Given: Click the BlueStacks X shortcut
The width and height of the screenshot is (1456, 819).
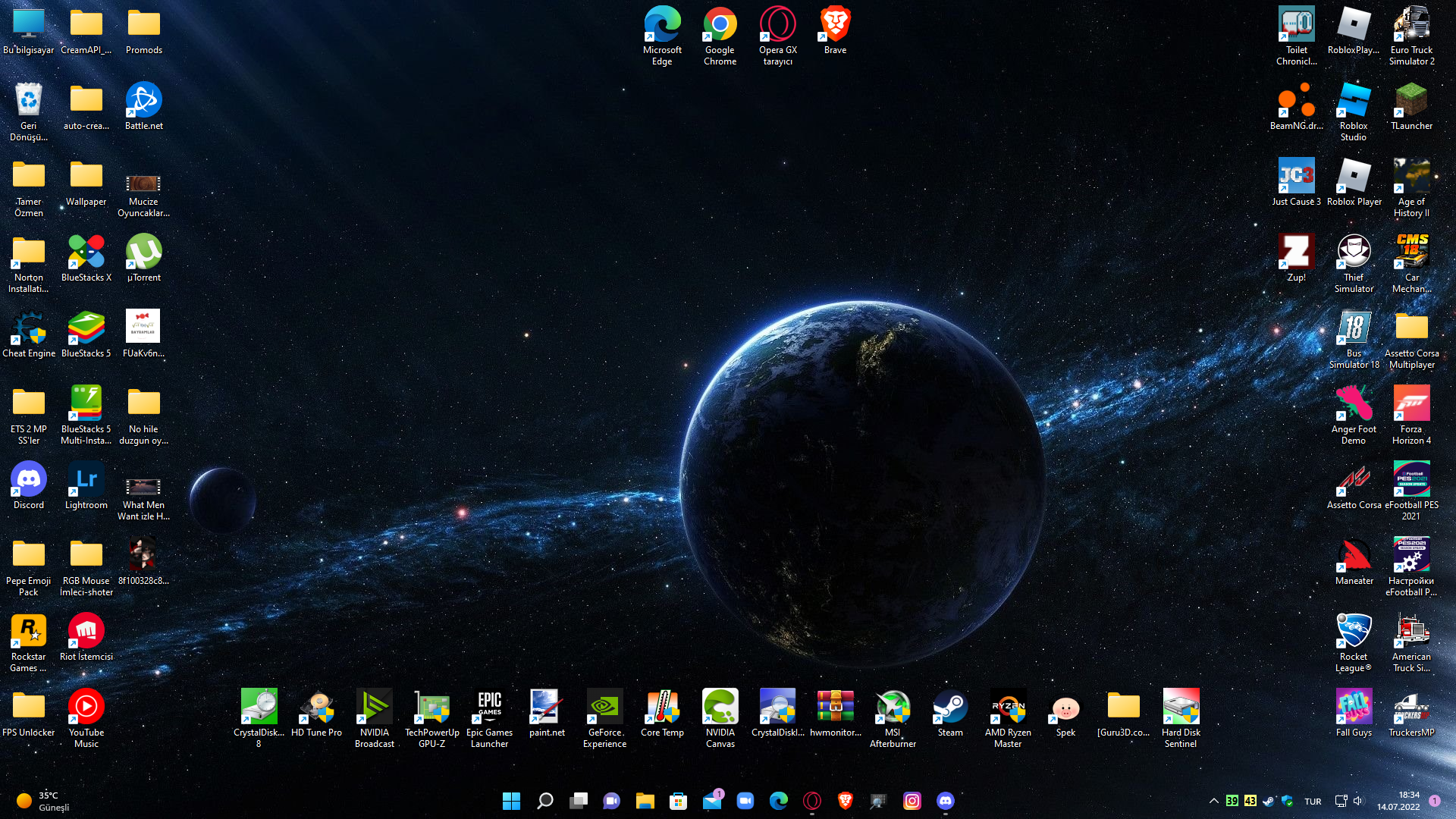Looking at the screenshot, I should 86,258.
